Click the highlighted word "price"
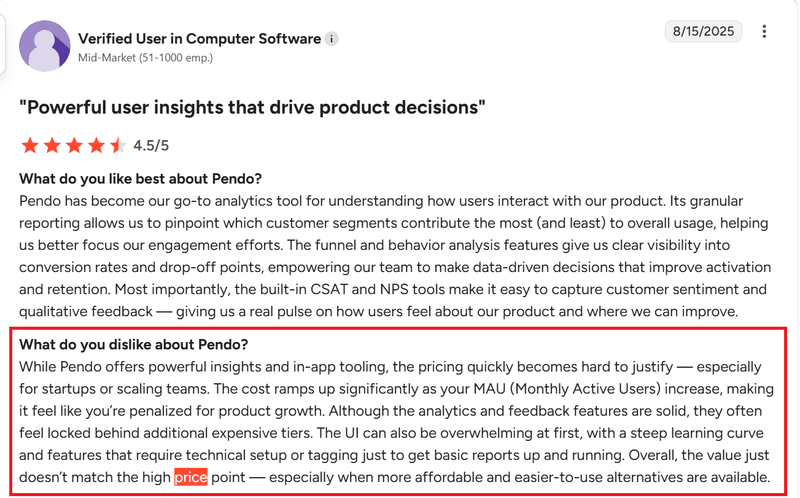The height and width of the screenshot is (498, 800). pyautogui.click(x=190, y=477)
